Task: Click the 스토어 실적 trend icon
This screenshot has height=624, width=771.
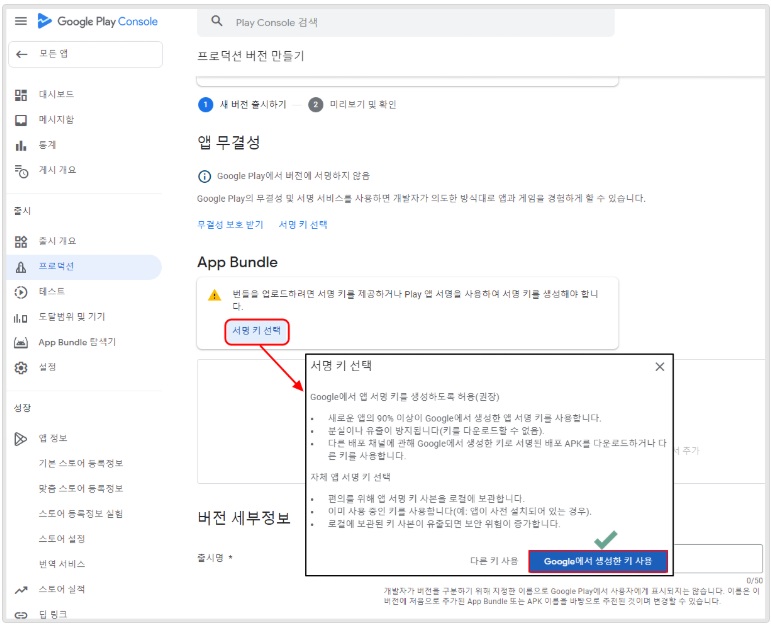Action: click(x=21, y=590)
